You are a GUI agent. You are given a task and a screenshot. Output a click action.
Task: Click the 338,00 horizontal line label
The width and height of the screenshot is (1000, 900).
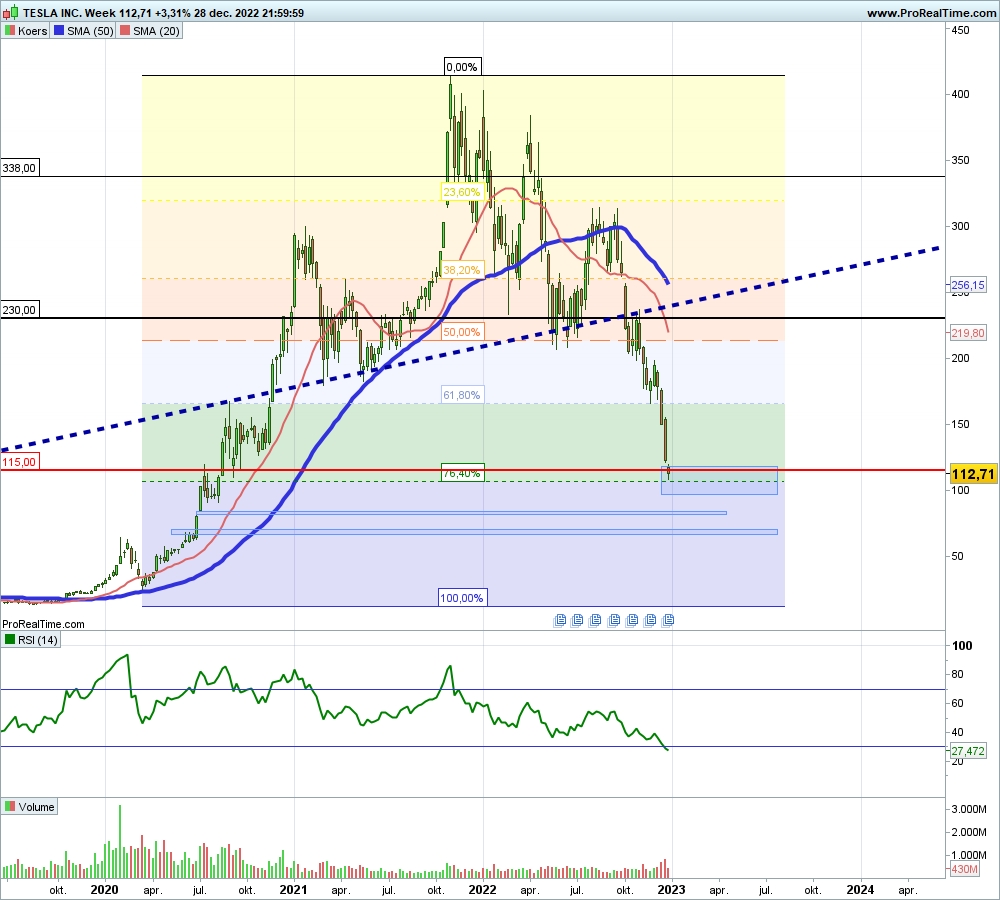(x=20, y=168)
